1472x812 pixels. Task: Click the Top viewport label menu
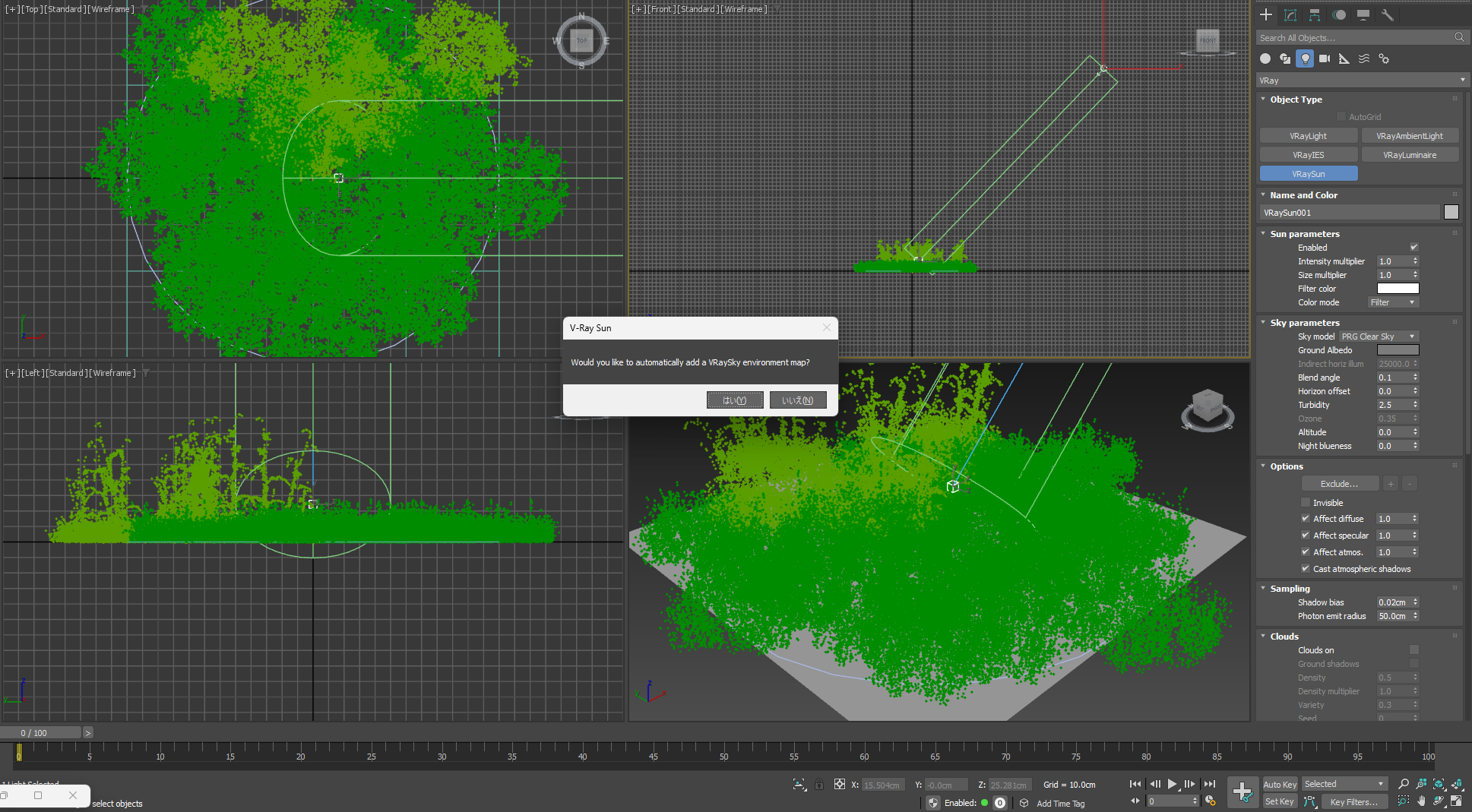(31, 9)
